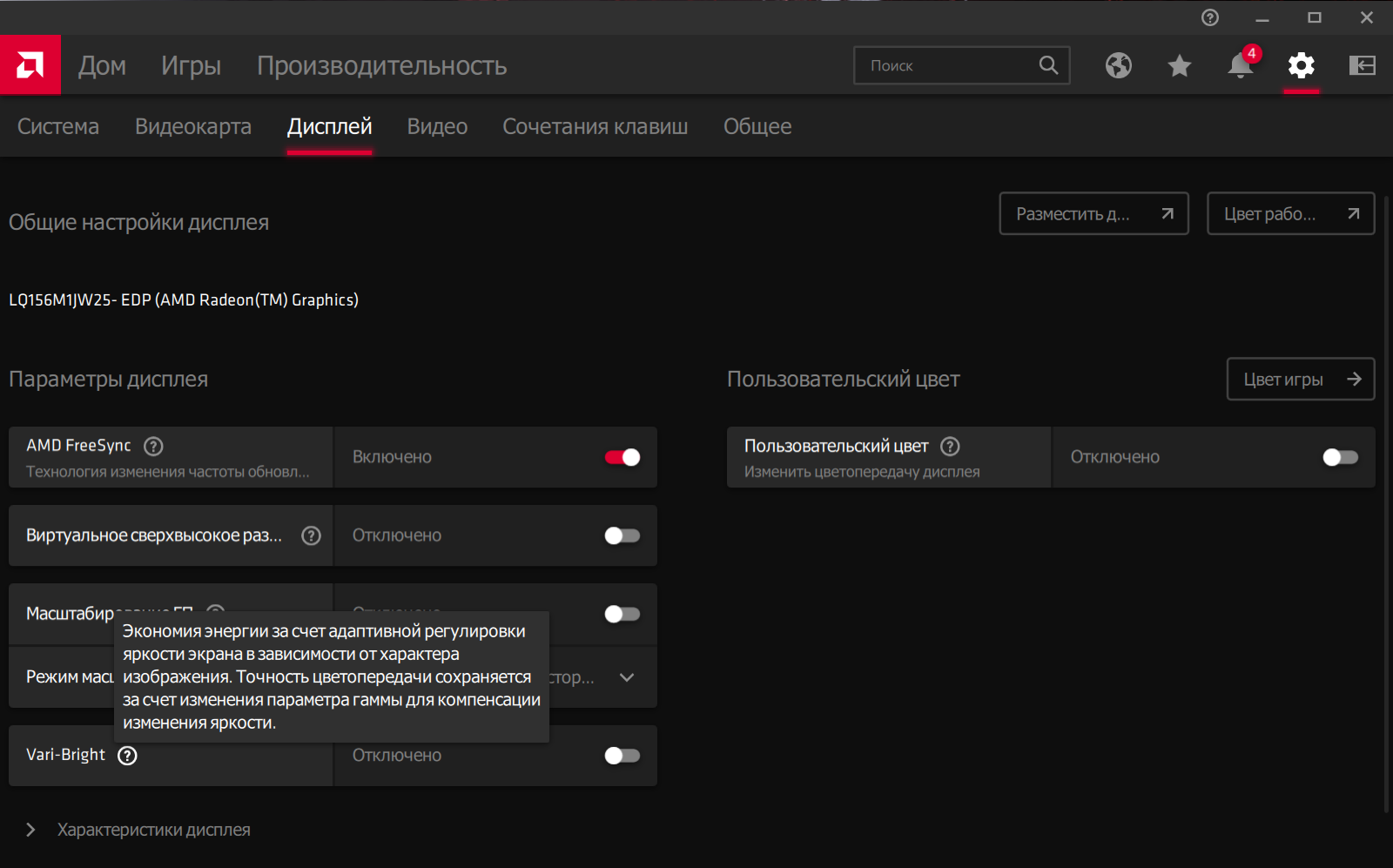
Task: Open Сочетания клавиш subtab
Action: [x=596, y=126]
